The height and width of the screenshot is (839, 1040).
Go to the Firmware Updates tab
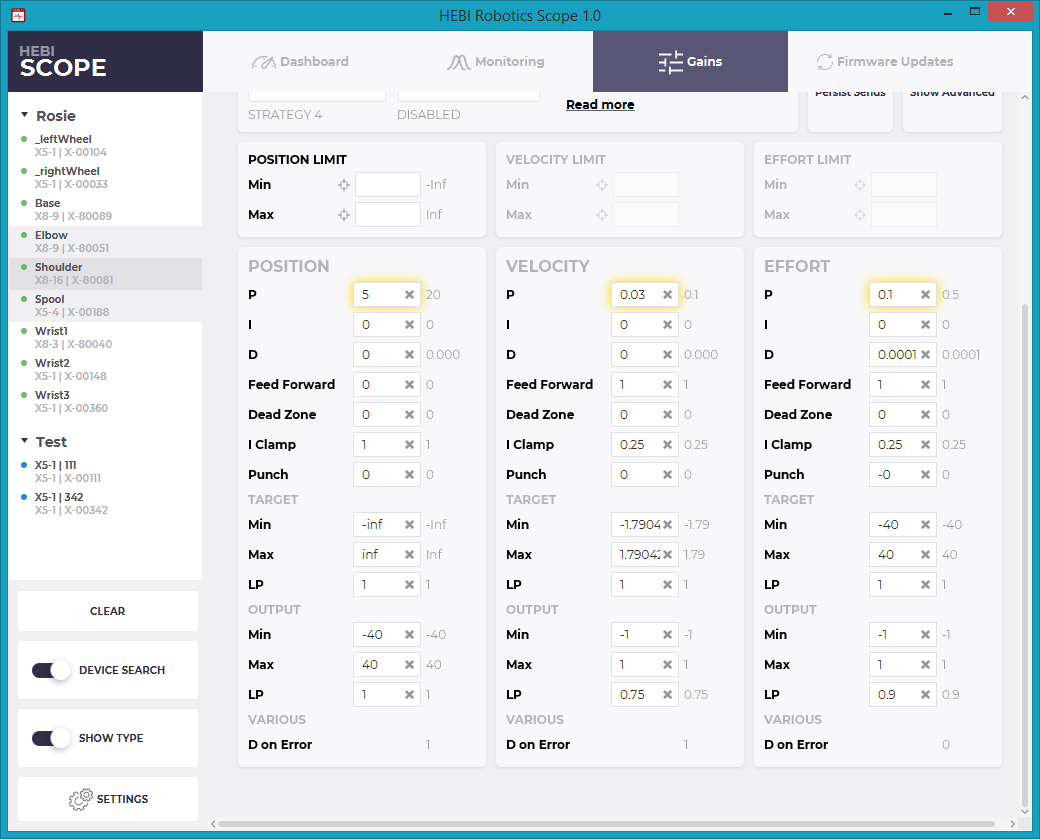click(884, 62)
